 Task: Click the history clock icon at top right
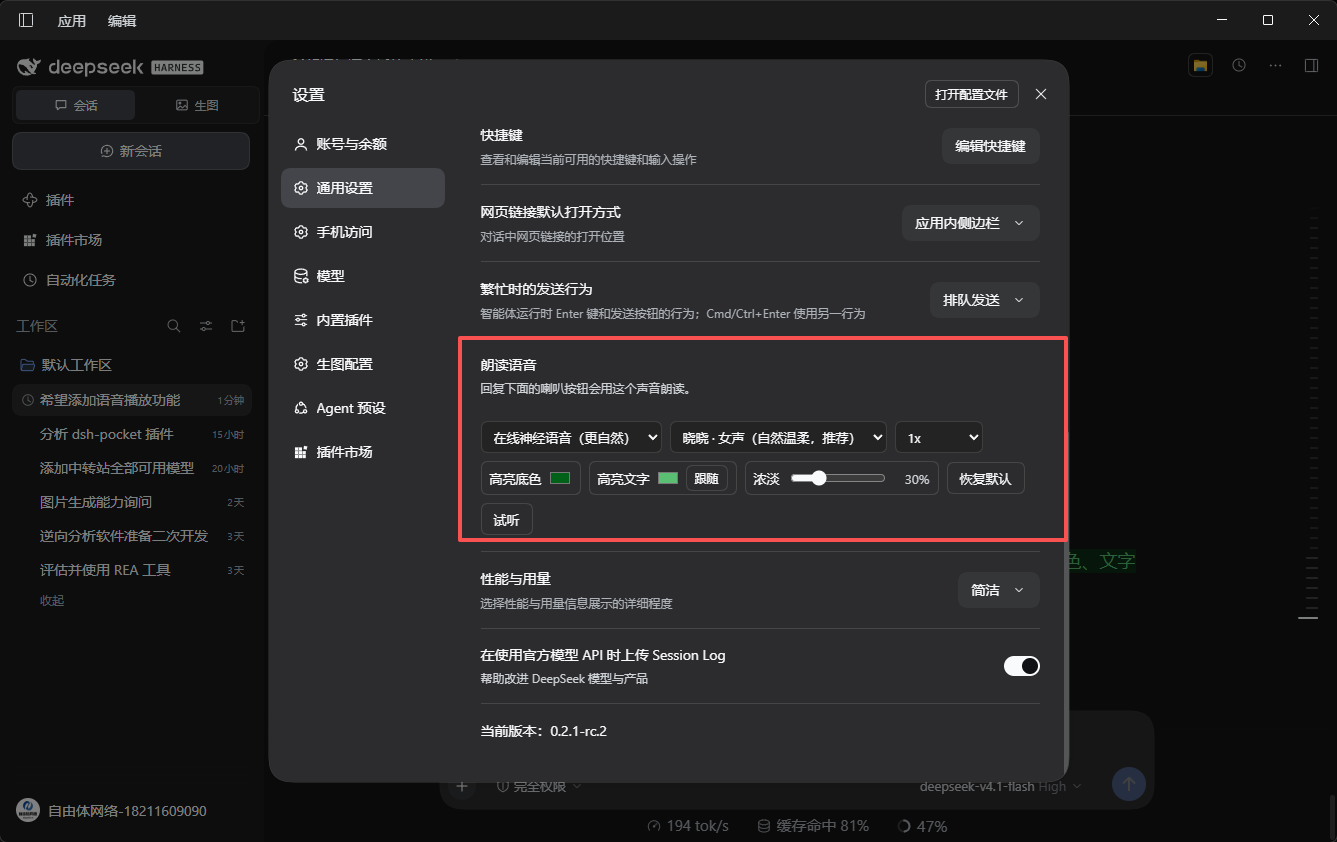1239,65
